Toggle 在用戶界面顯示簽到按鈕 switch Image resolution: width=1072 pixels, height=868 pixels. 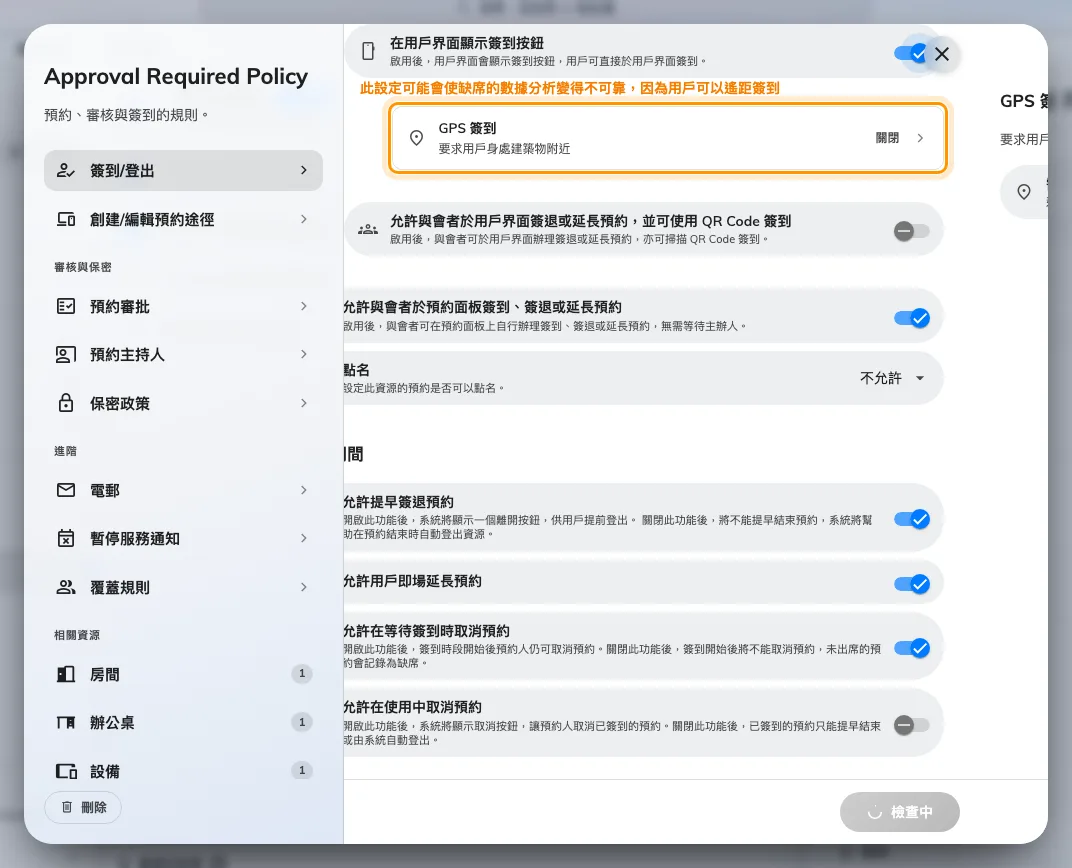(912, 53)
